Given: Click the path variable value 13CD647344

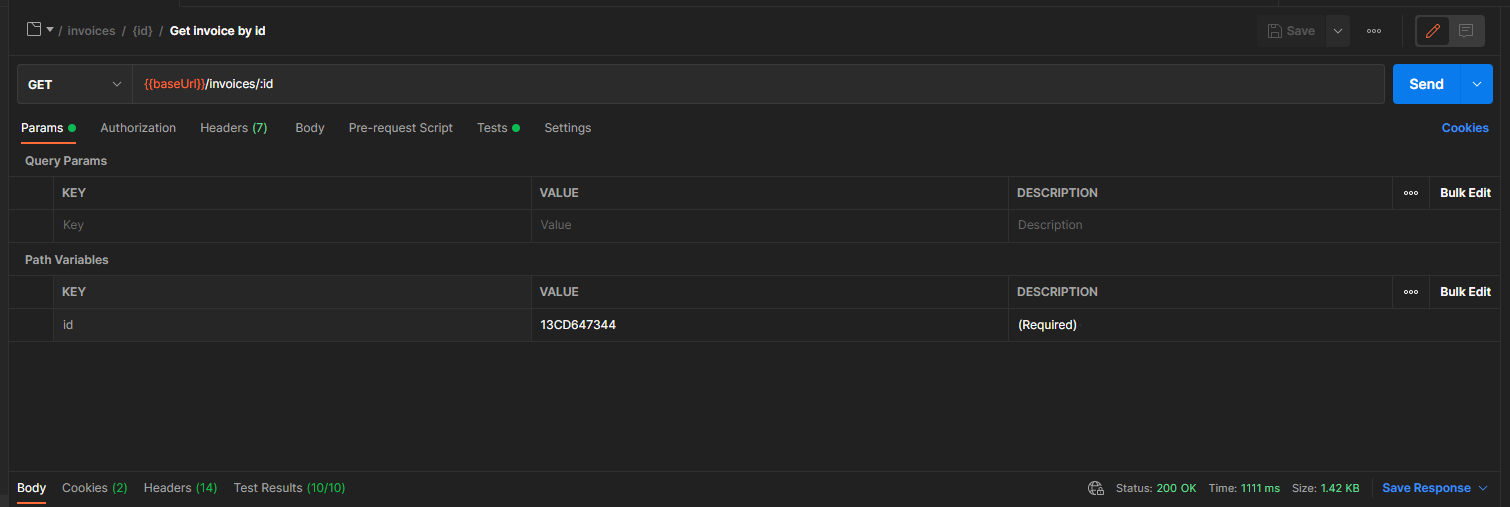Looking at the screenshot, I should click(x=578, y=325).
